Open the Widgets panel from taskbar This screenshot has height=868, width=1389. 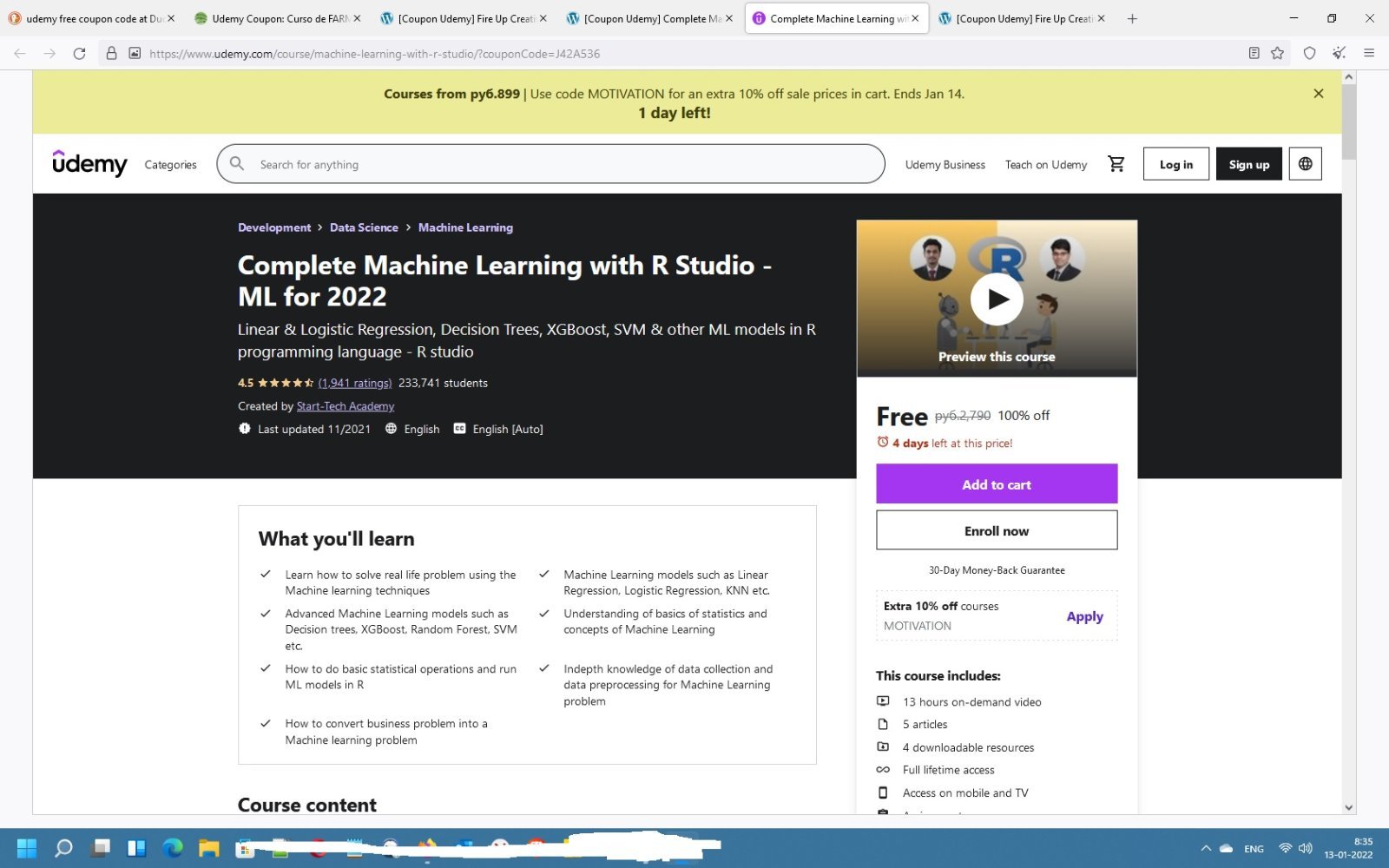[x=136, y=848]
